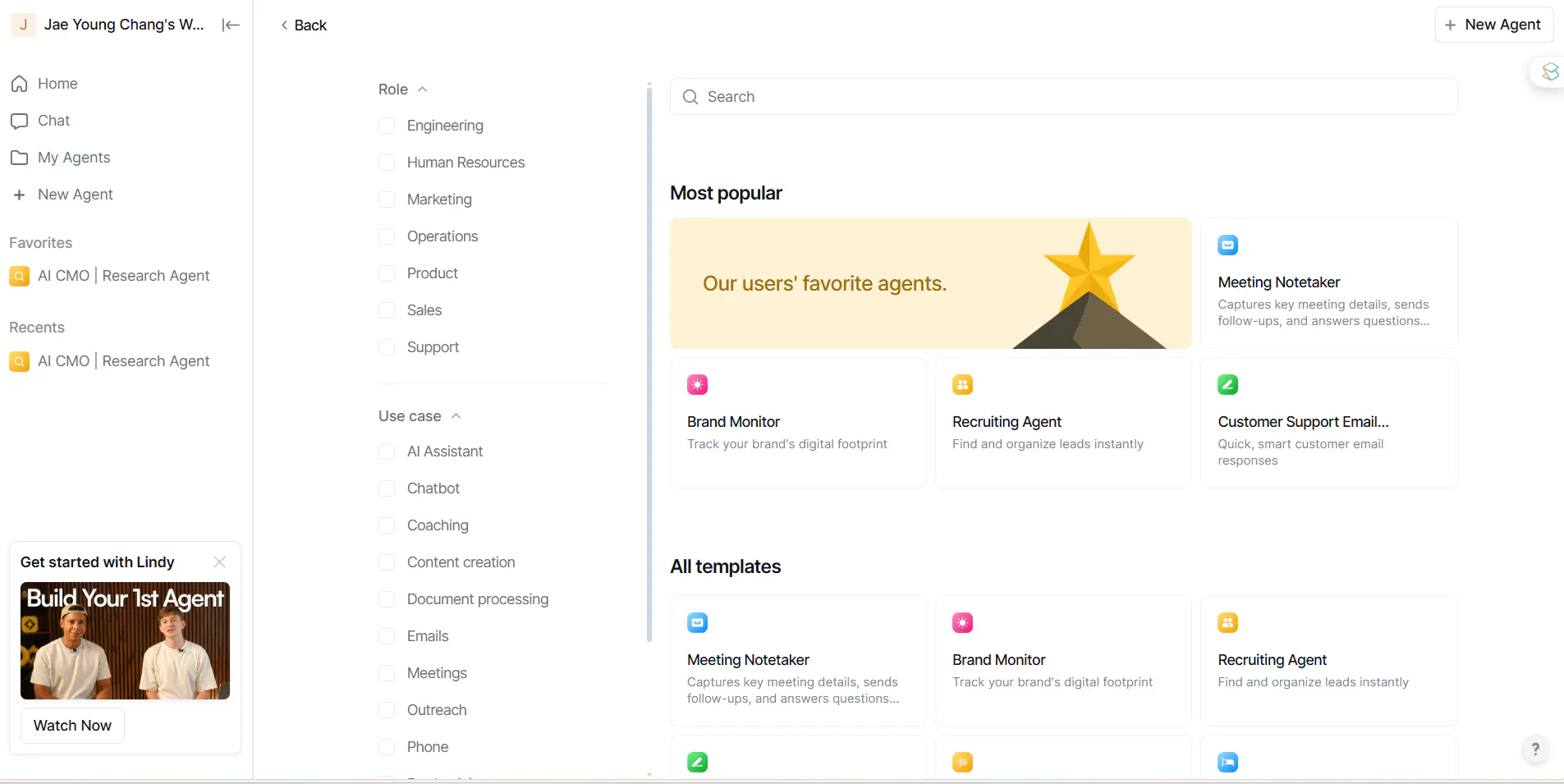Check the Coaching use case filter
1564x784 pixels.
[x=387, y=525]
